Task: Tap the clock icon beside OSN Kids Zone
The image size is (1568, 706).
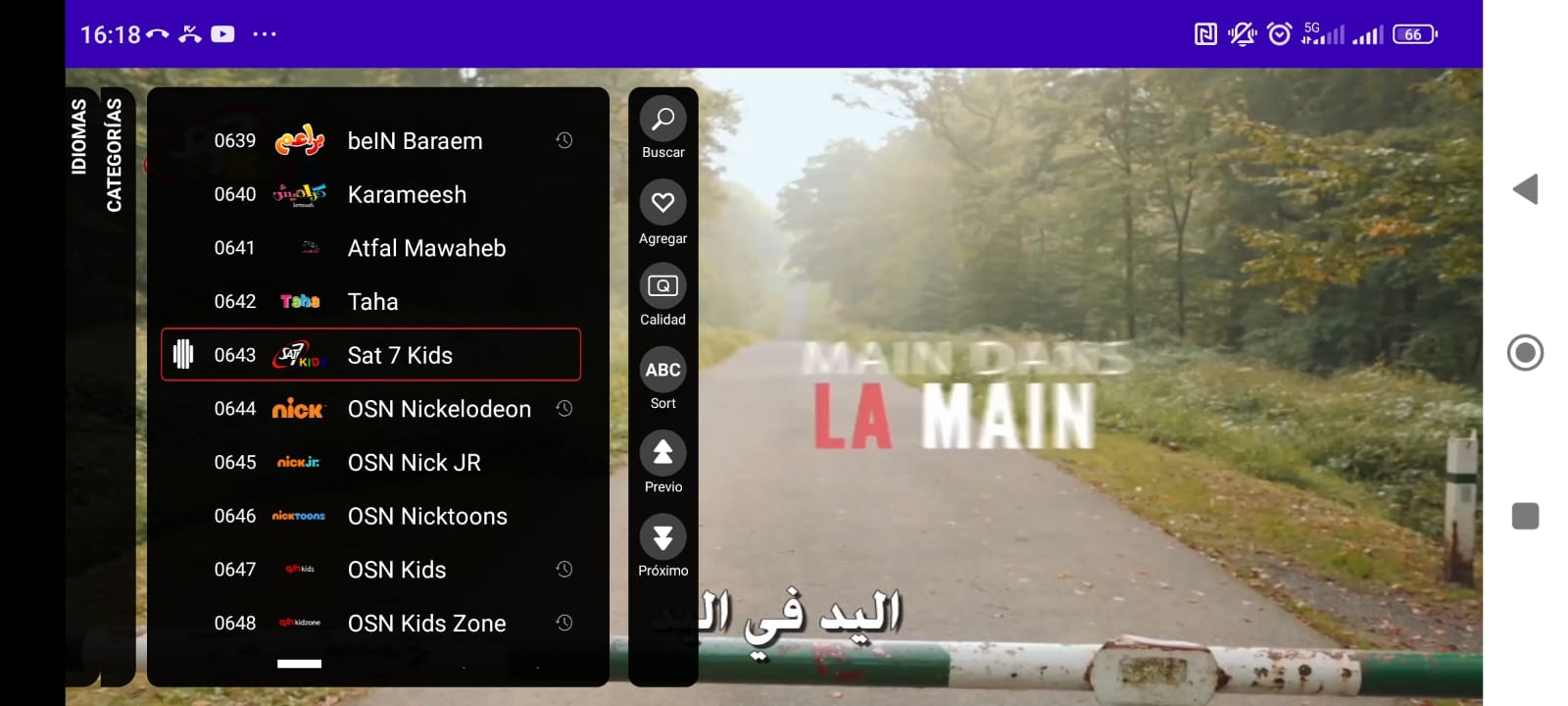Action: [564, 623]
